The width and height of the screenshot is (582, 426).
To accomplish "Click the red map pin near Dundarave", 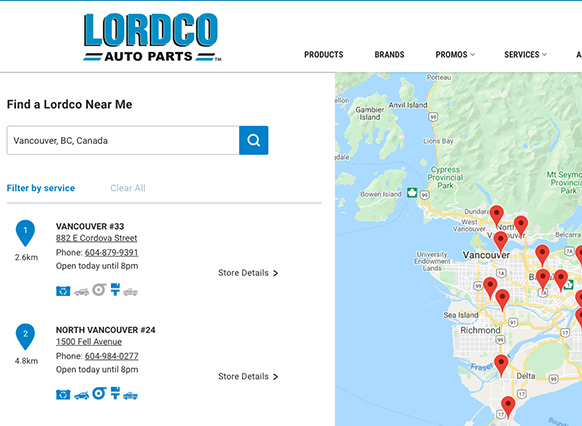I will pyautogui.click(x=497, y=216).
